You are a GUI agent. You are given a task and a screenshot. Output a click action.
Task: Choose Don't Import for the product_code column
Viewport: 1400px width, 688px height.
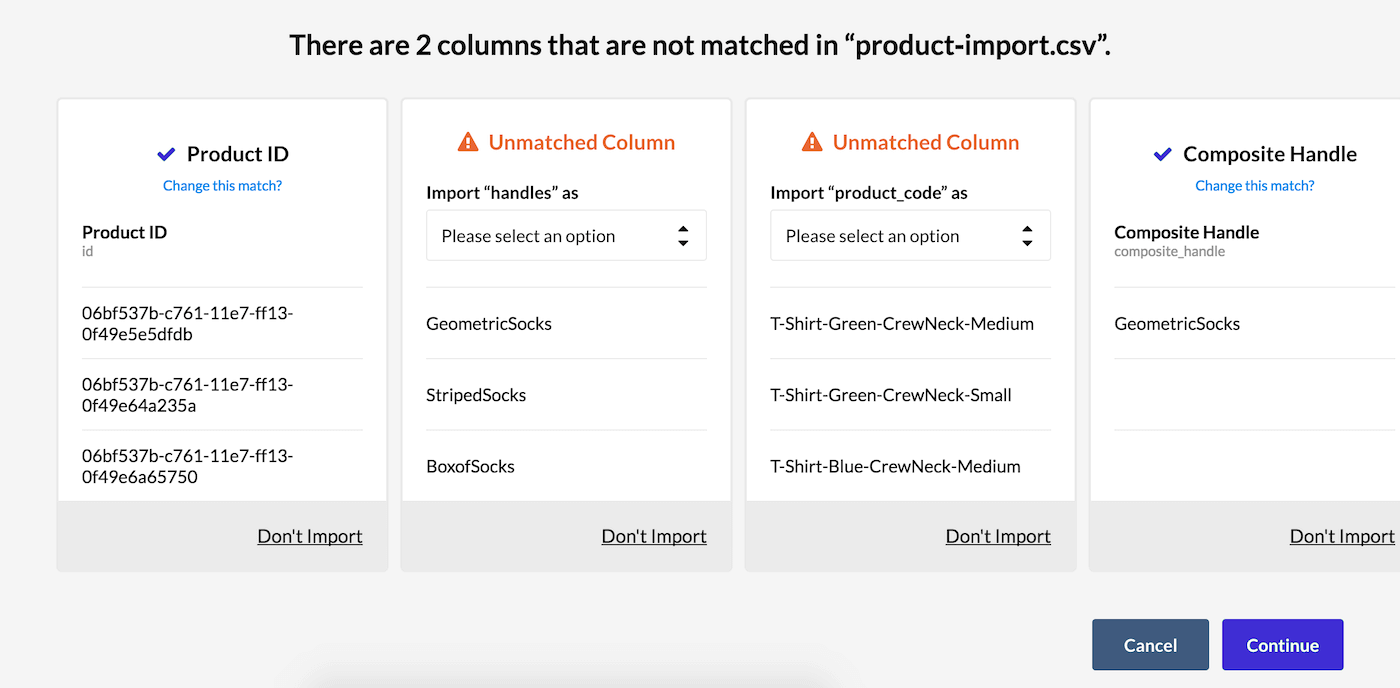998,536
